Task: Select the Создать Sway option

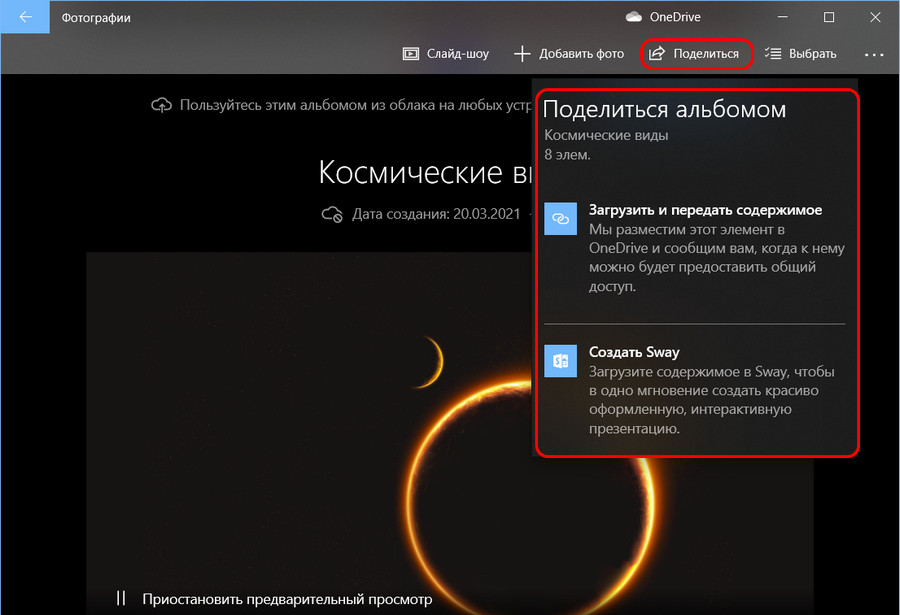Action: pos(634,352)
